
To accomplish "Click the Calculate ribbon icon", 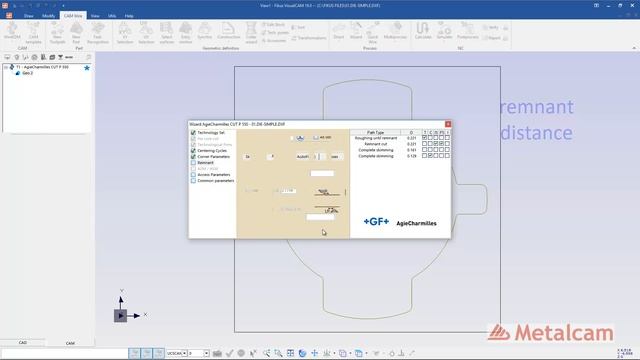I will coord(423,31).
